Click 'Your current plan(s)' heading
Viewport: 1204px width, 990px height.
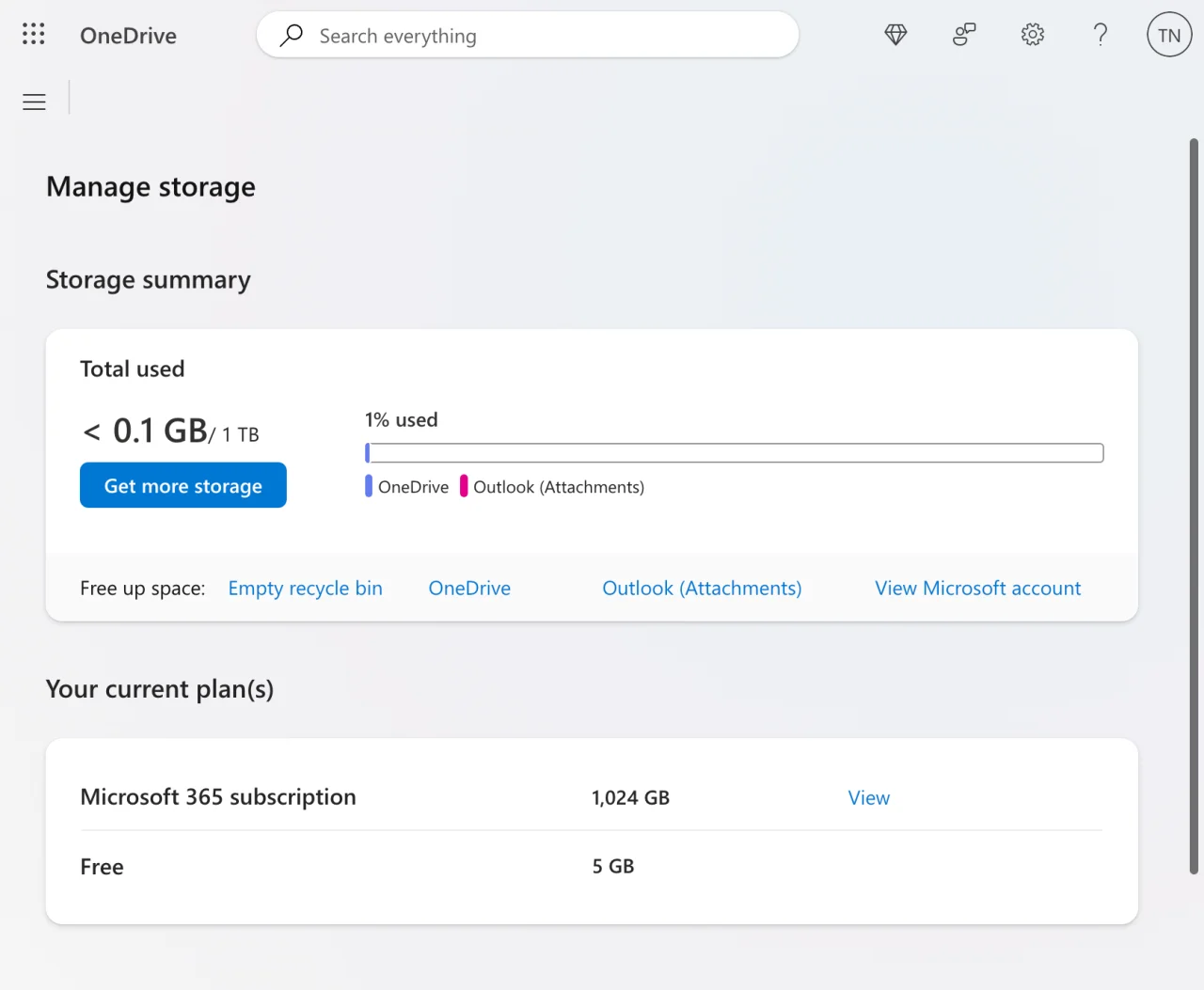point(160,689)
